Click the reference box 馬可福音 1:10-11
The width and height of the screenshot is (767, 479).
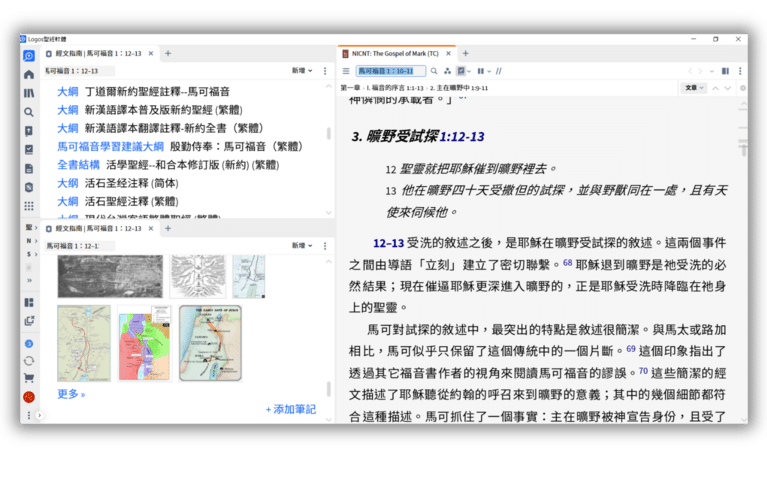tap(390, 71)
